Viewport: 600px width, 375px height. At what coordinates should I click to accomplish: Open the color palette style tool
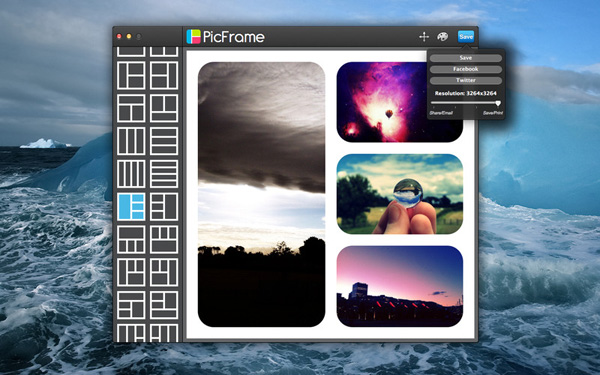tap(442, 37)
